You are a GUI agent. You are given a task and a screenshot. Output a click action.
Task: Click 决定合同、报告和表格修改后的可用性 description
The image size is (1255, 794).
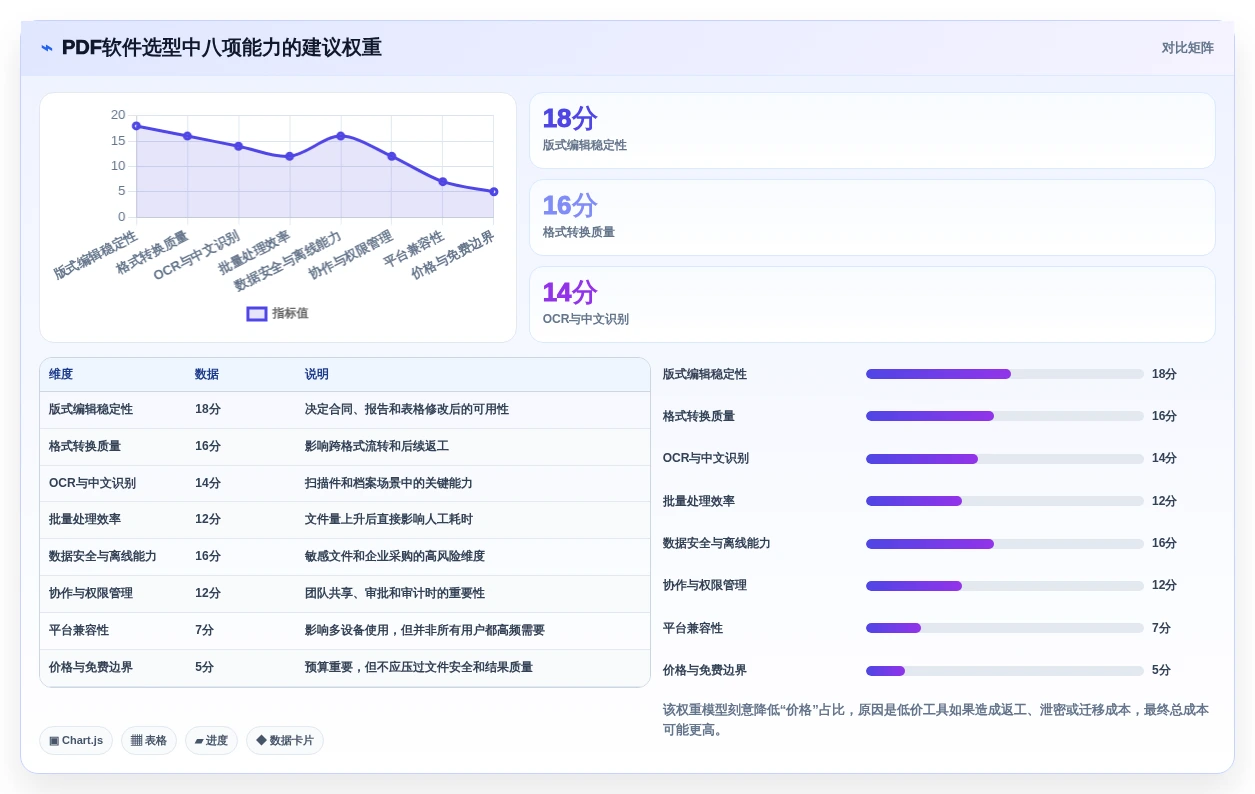(x=407, y=410)
